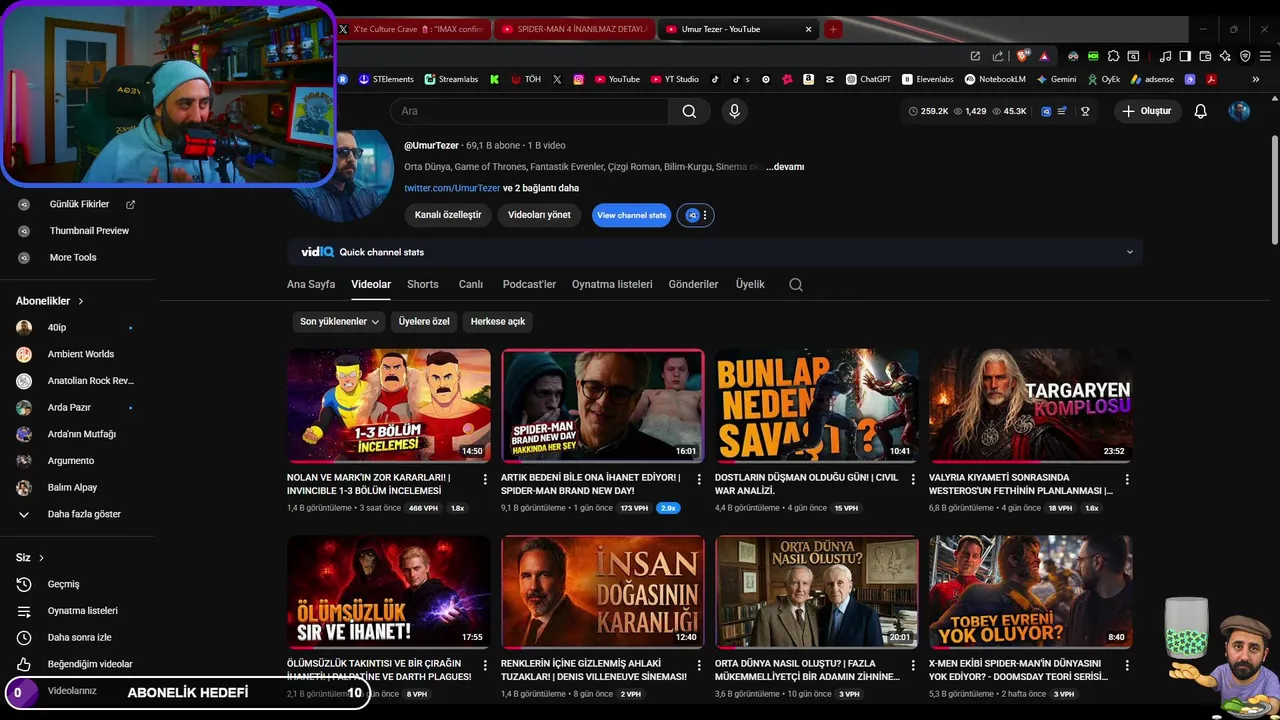Open the OyEk bookmark
The height and width of the screenshot is (720, 1280).
point(1103,79)
